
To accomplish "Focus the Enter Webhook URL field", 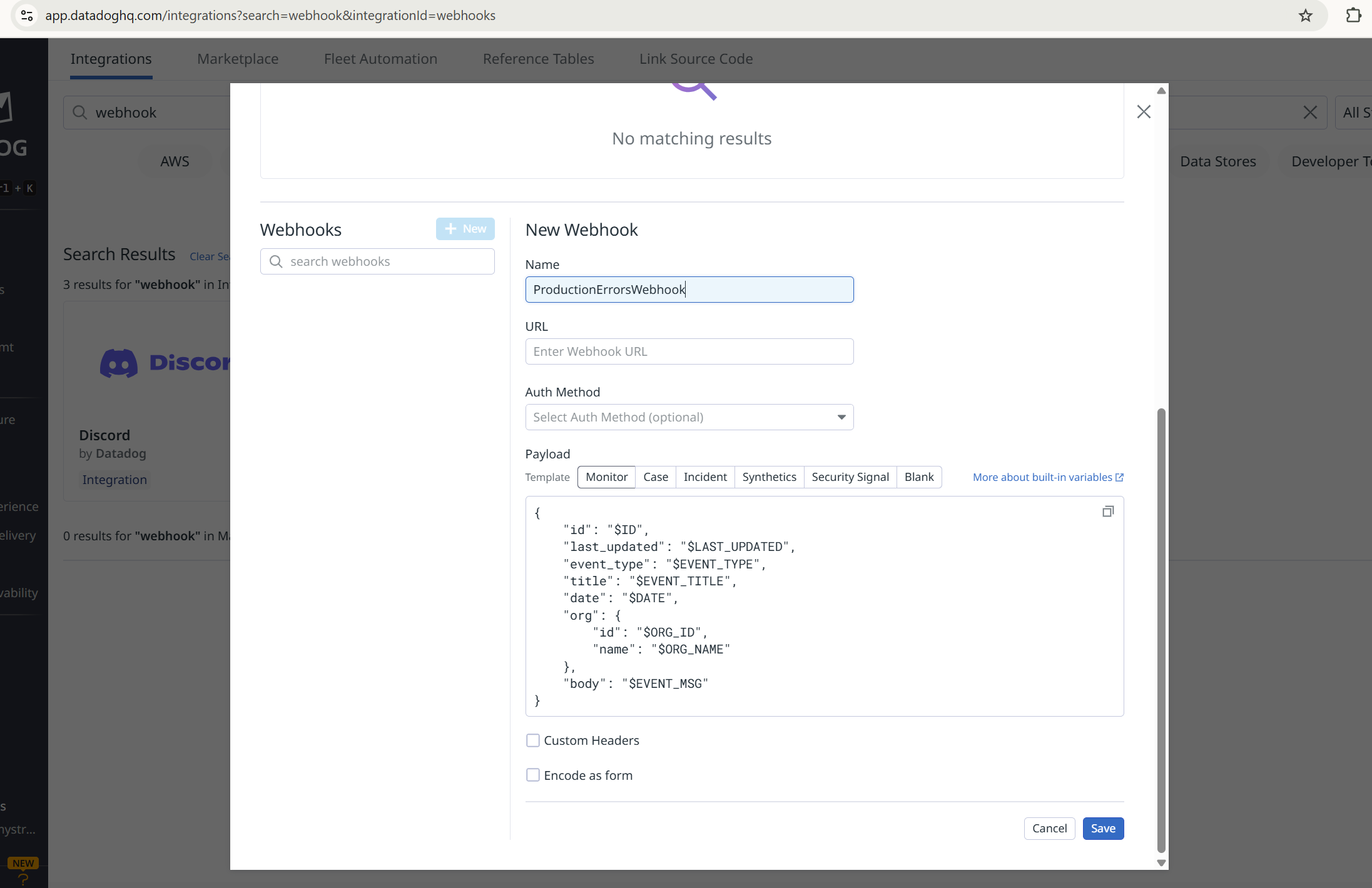I will tap(689, 351).
